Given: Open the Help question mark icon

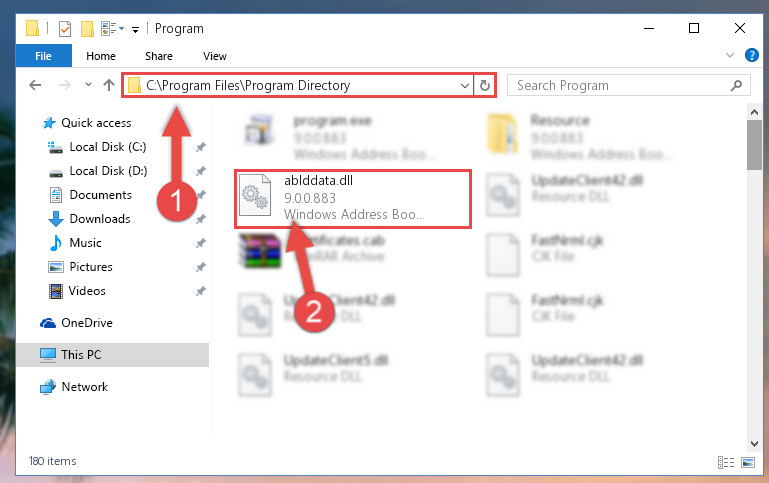Looking at the screenshot, I should pos(751,55).
